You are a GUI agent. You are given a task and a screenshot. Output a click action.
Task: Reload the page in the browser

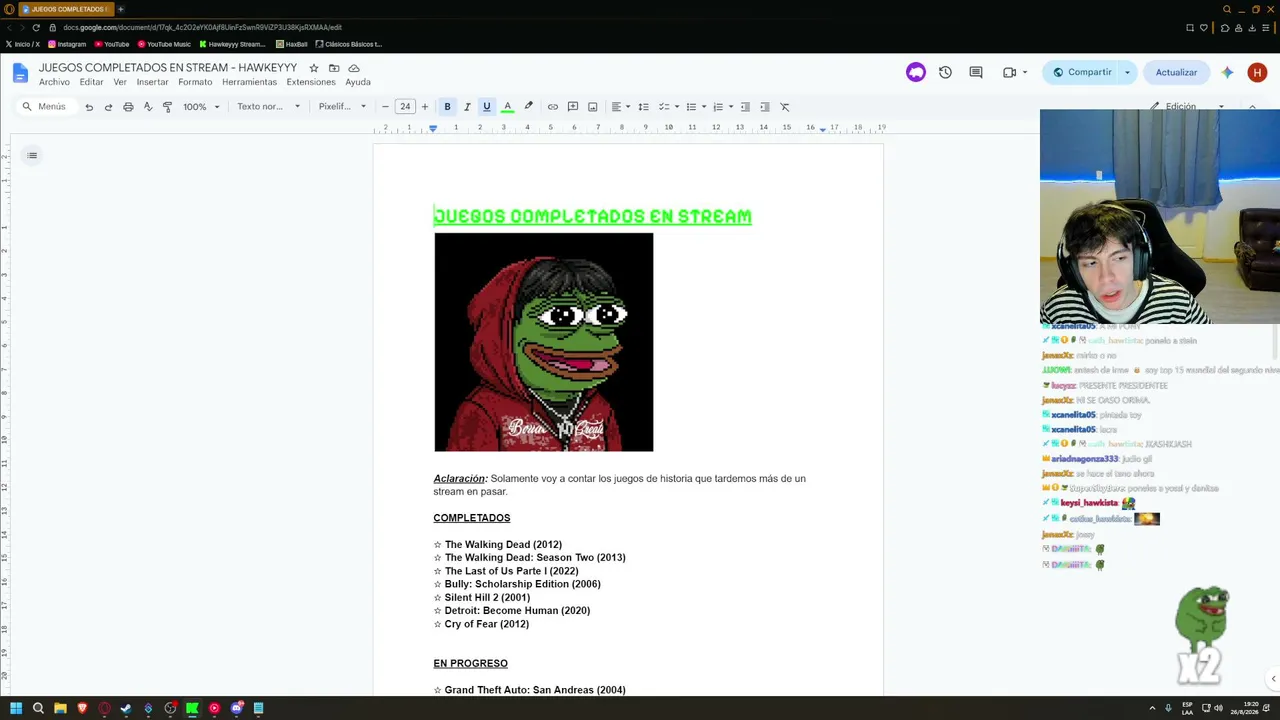[36, 27]
